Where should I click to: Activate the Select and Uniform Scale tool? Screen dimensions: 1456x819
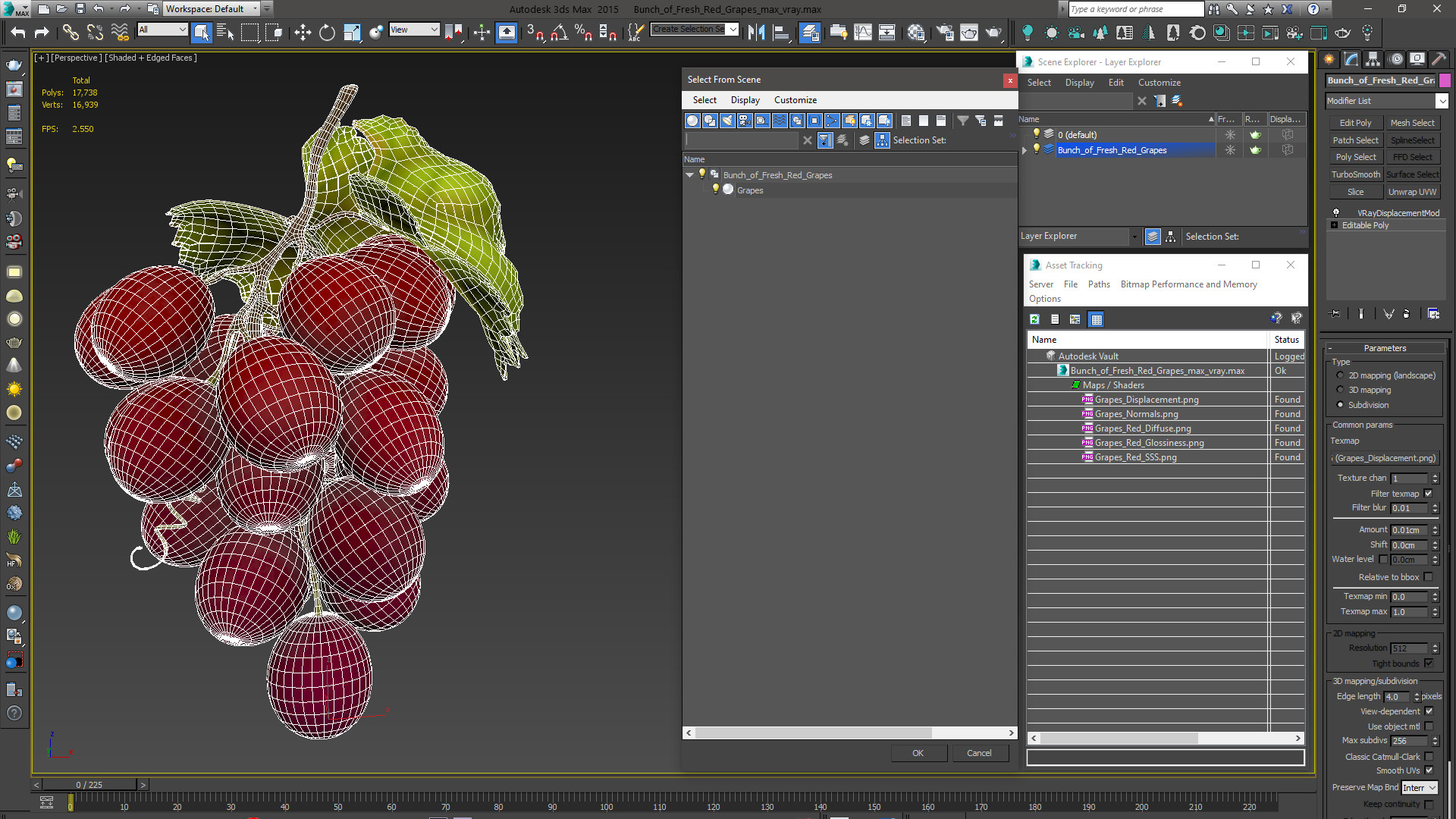tap(352, 33)
